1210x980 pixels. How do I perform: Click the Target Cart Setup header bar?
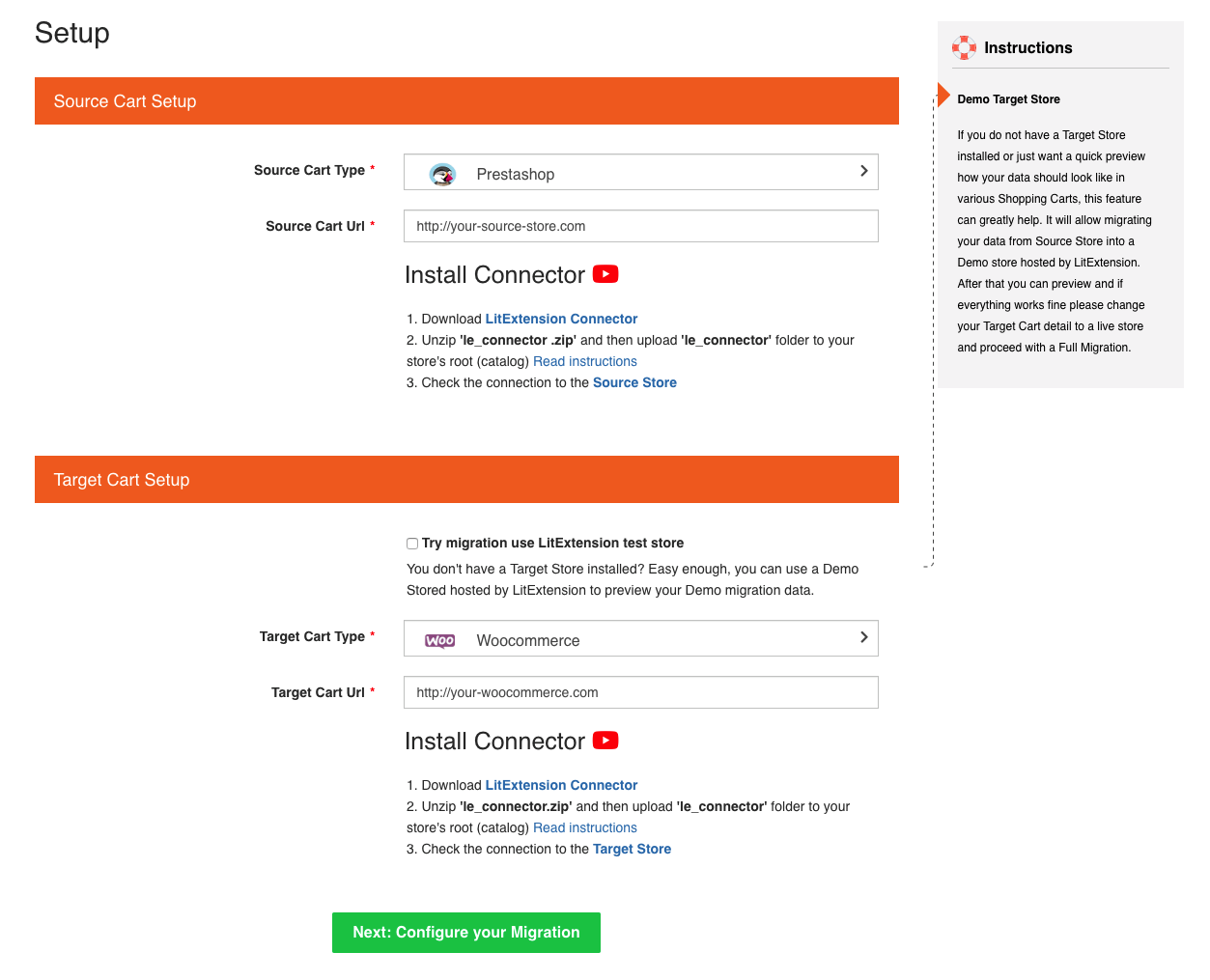[x=466, y=480]
